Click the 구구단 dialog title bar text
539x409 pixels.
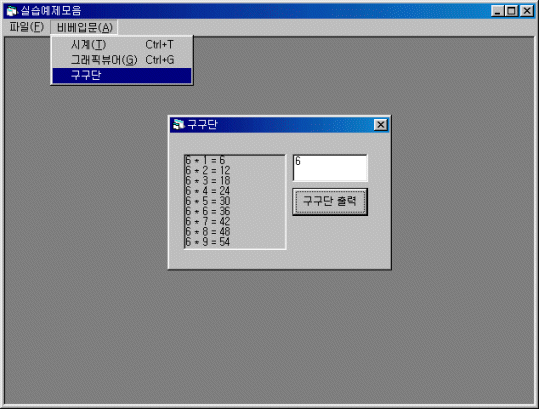click(202, 124)
